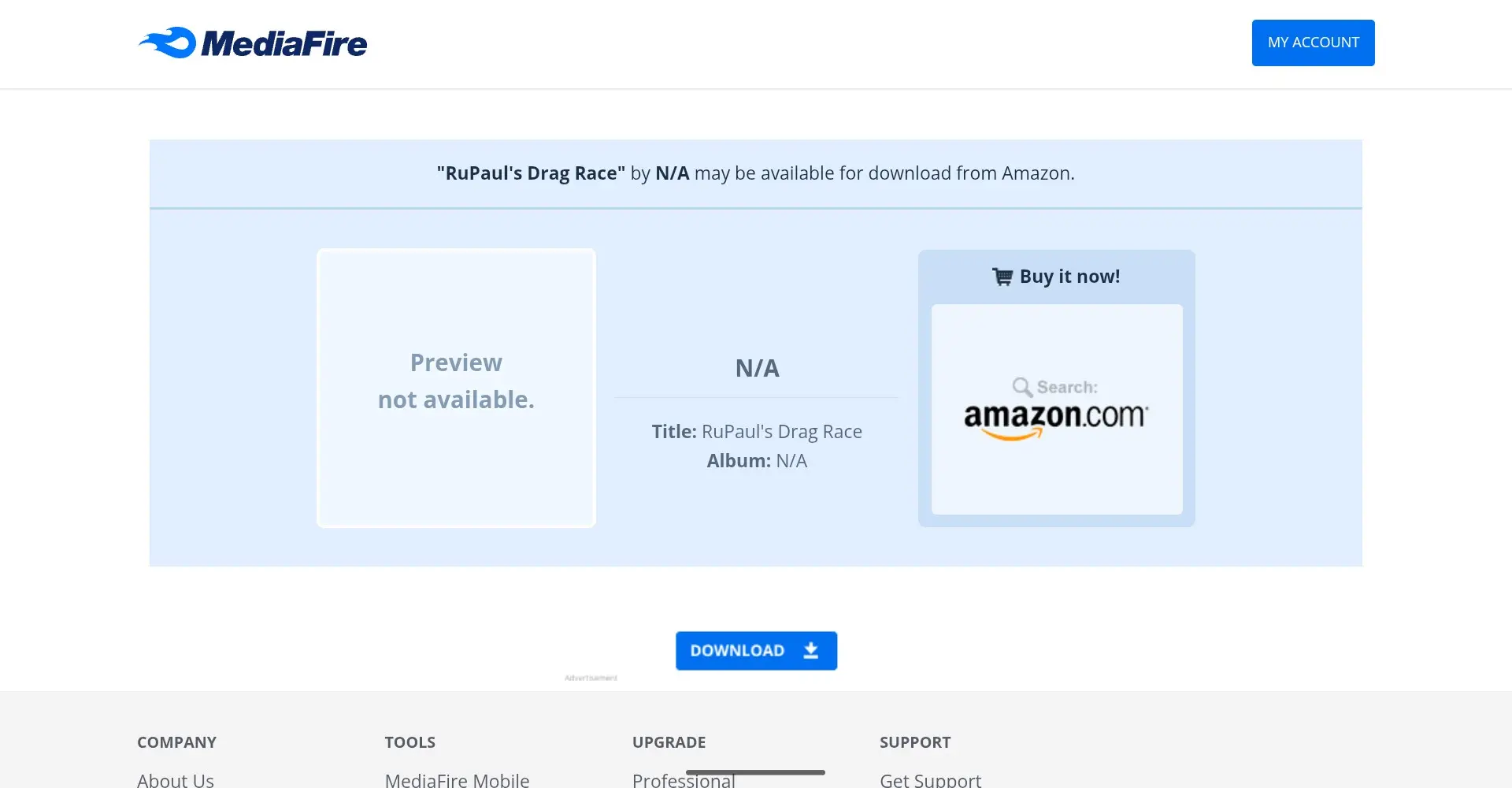Click the Preview not available thumbnail

(x=456, y=388)
